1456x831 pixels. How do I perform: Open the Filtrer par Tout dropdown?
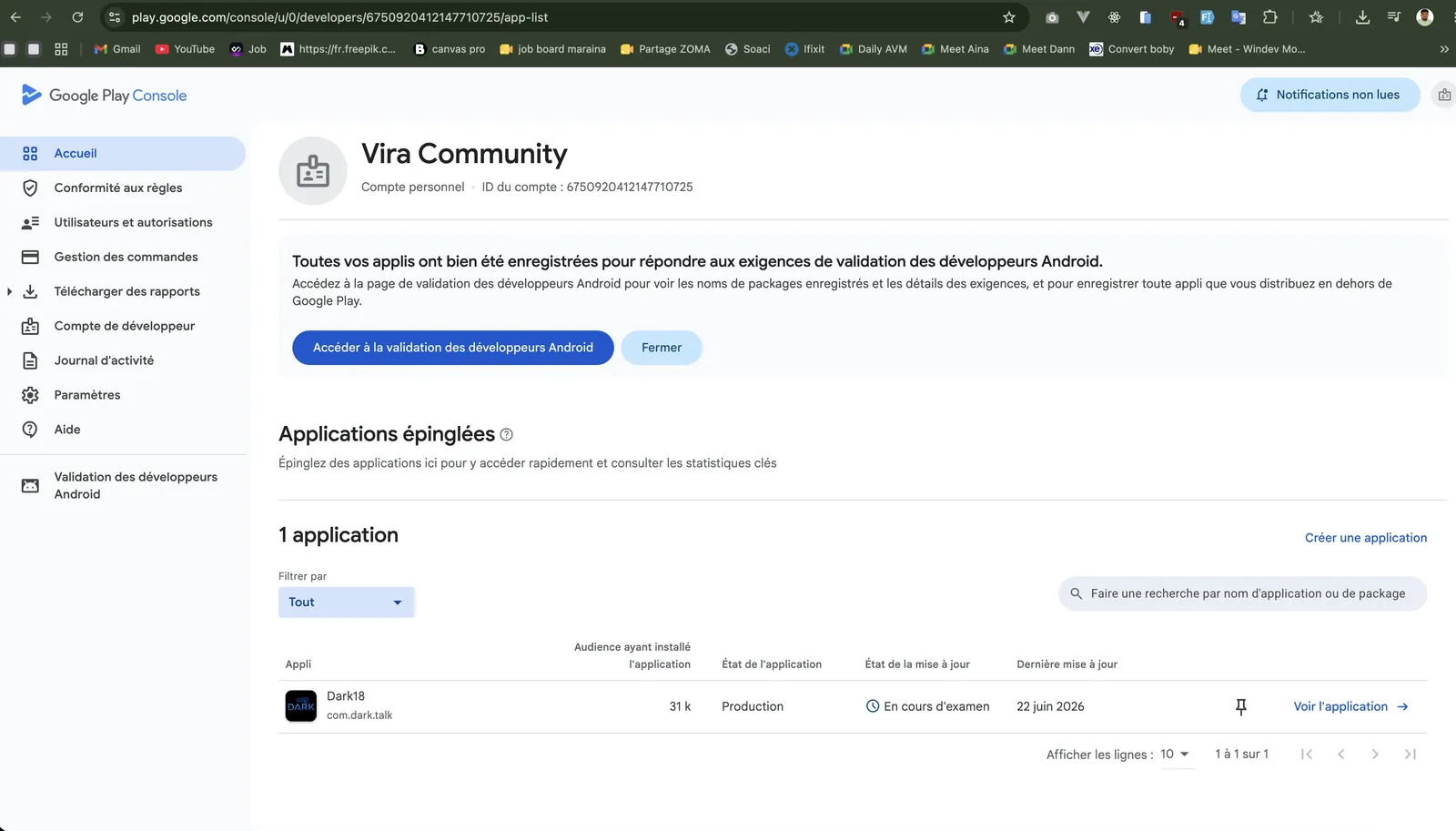click(346, 603)
